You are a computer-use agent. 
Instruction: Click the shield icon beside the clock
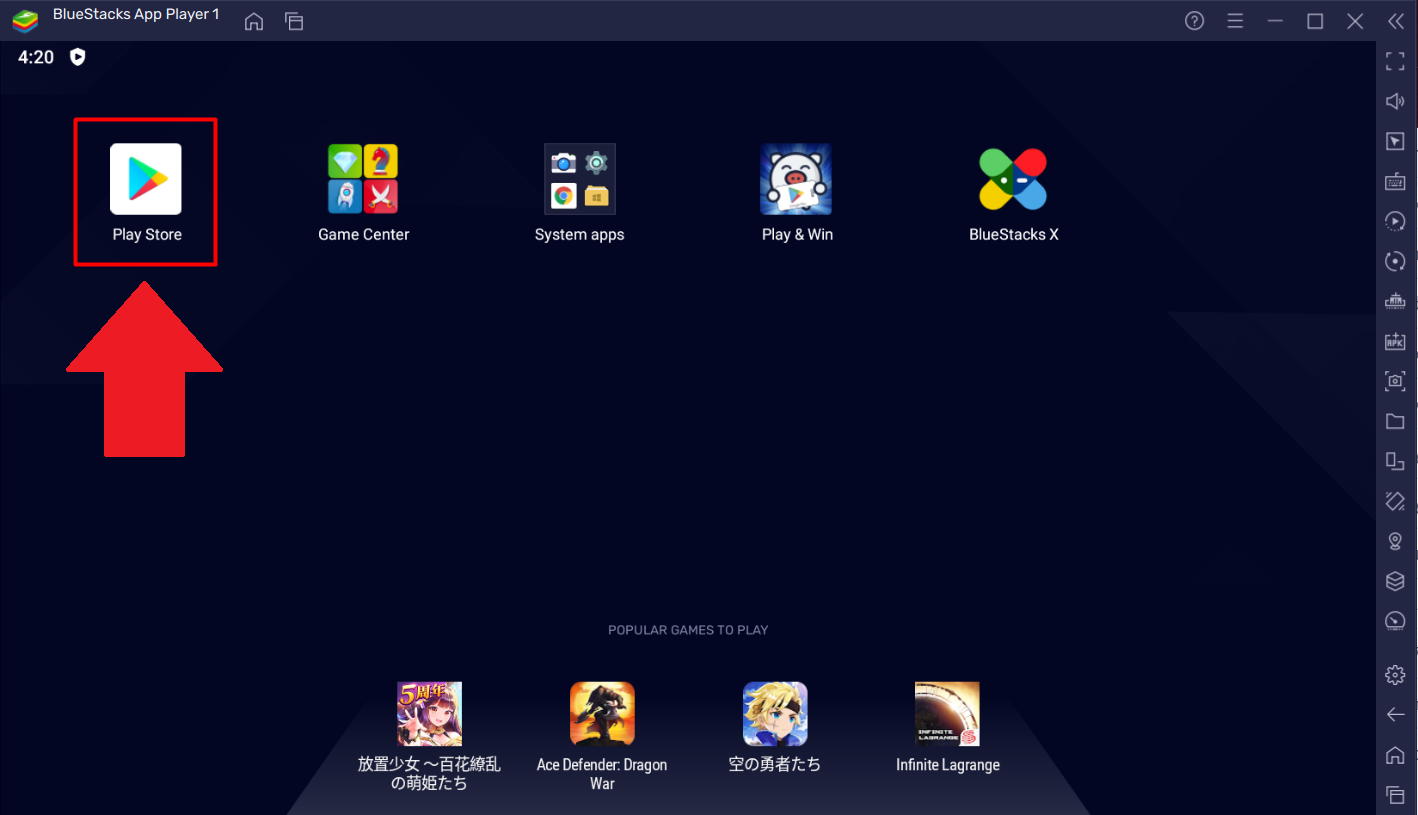[77, 57]
